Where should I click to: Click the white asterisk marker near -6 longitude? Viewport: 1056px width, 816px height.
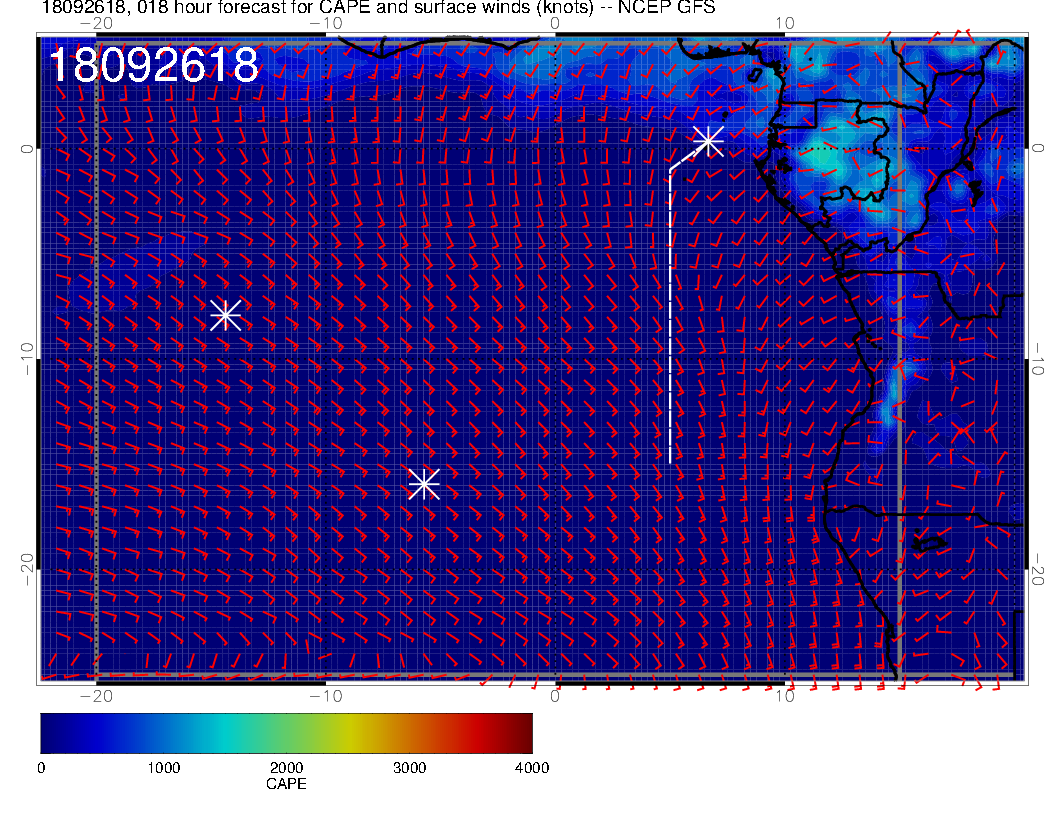[424, 484]
